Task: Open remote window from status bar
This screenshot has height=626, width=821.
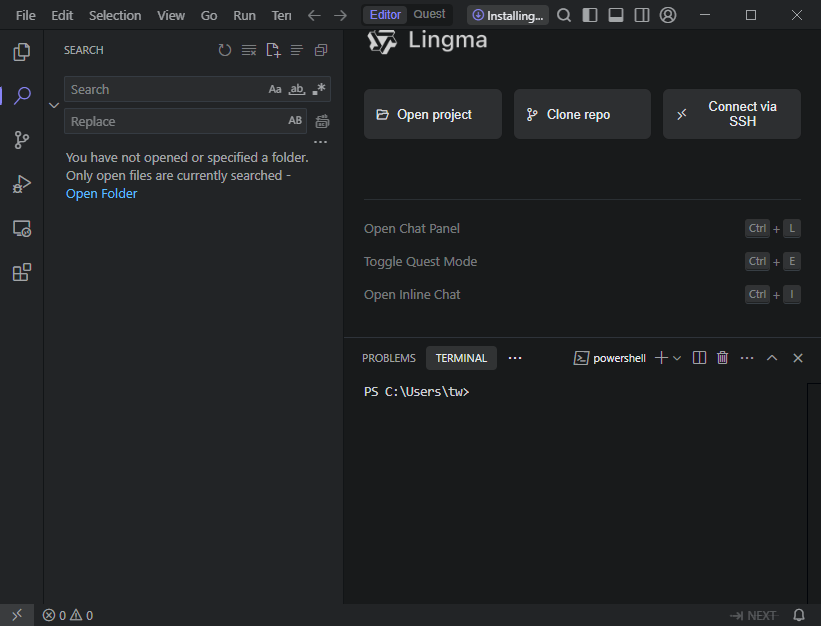Action: click(x=17, y=615)
